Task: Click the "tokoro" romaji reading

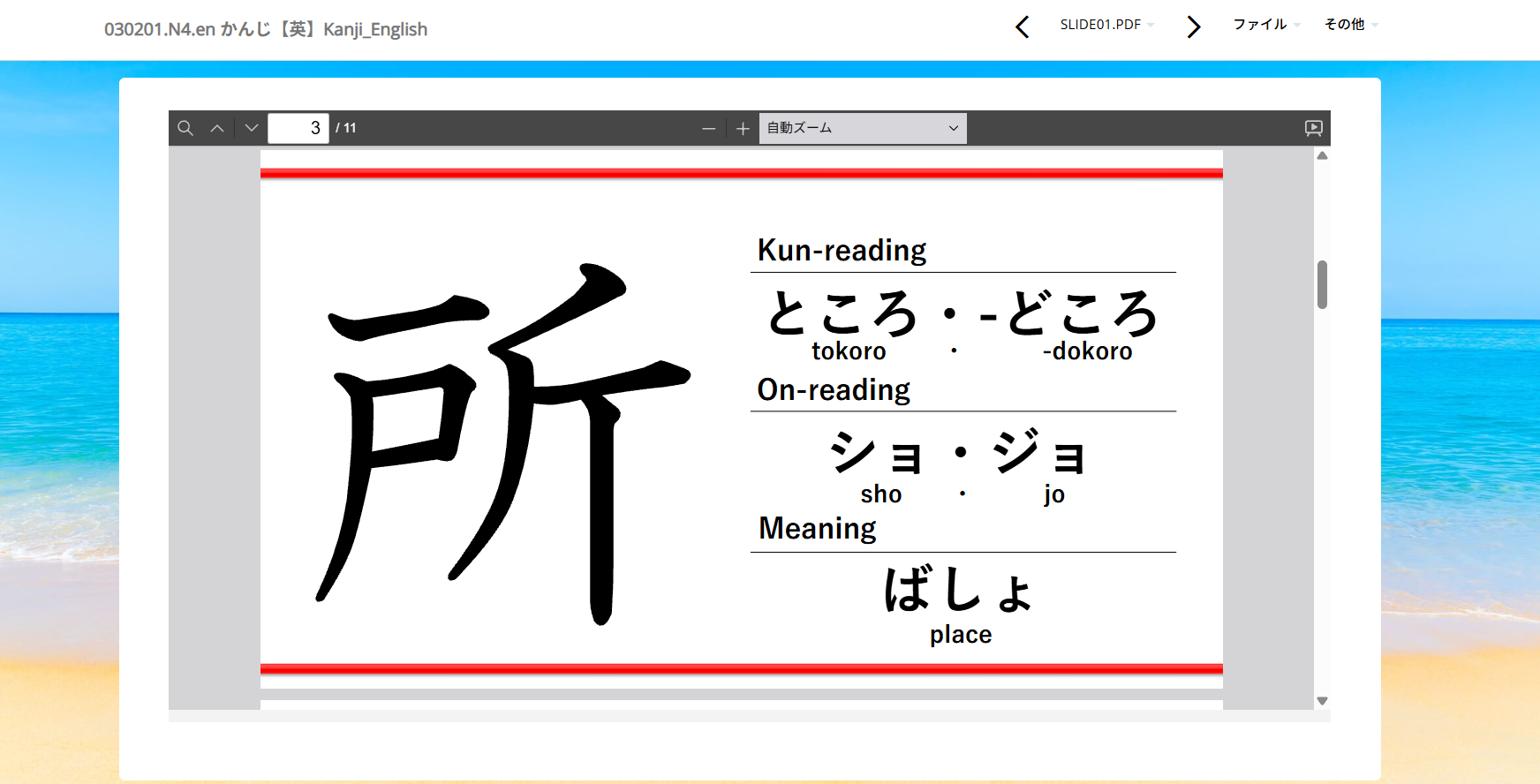Action: pyautogui.click(x=849, y=351)
